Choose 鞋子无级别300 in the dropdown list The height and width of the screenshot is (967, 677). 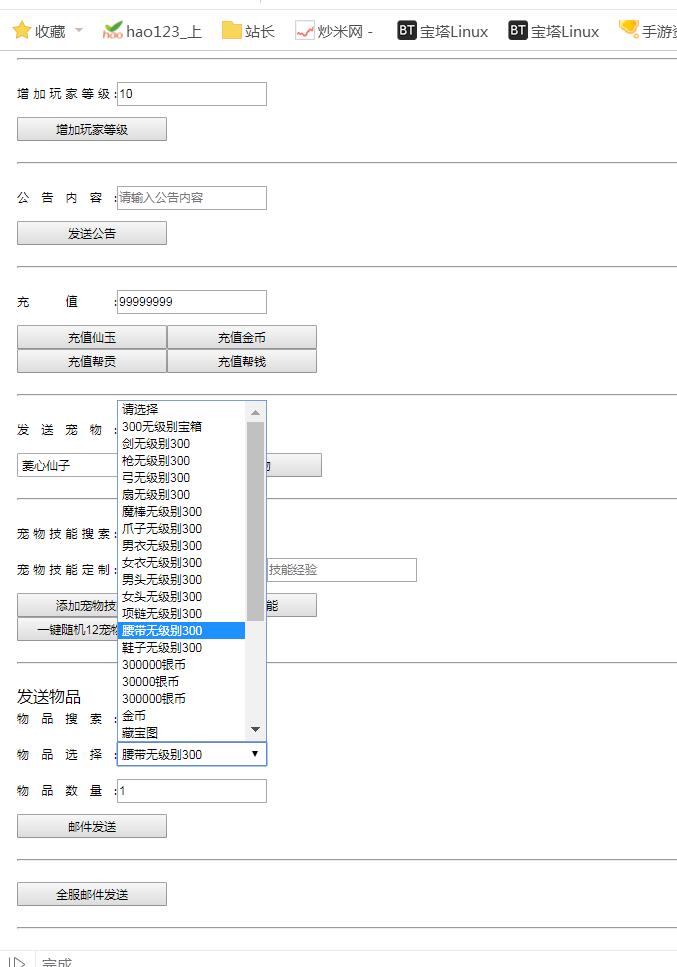coord(162,647)
